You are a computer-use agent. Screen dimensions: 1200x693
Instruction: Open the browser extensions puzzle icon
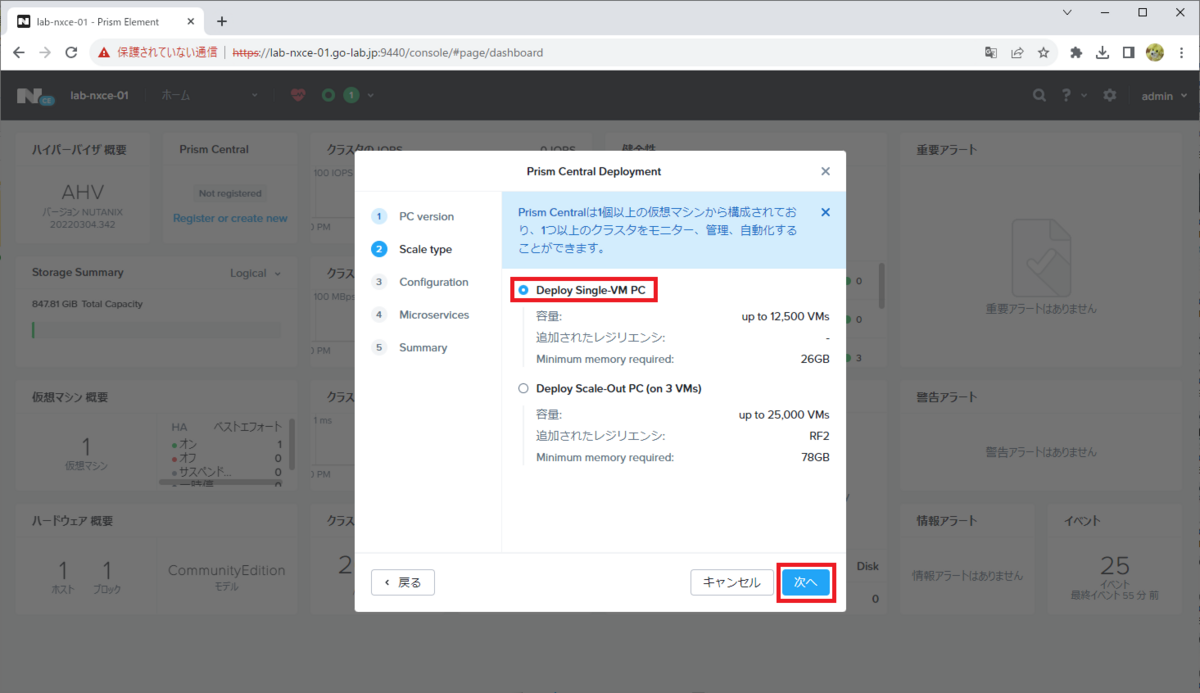click(x=1076, y=52)
